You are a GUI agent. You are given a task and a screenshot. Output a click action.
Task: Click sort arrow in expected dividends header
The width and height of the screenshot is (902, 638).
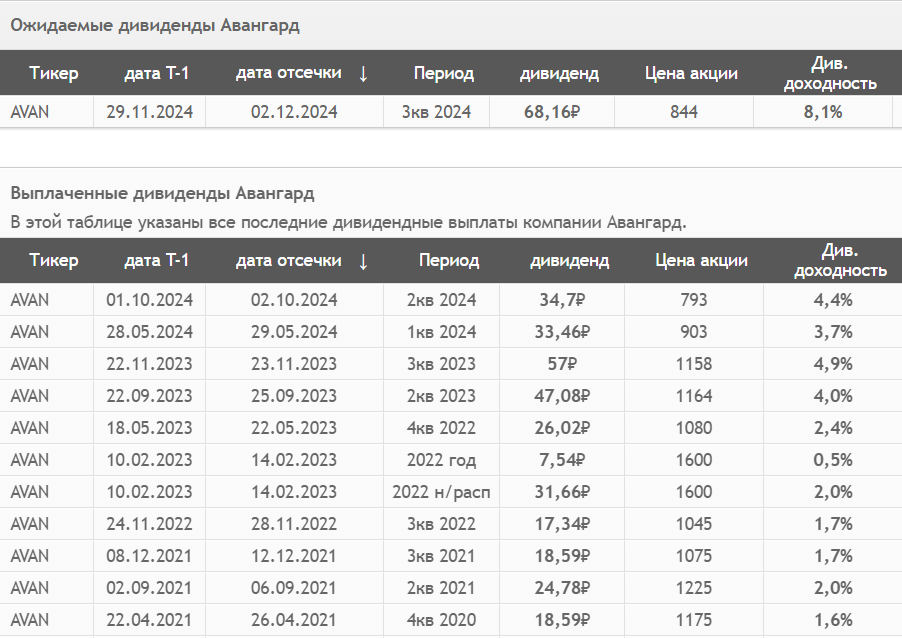point(363,74)
